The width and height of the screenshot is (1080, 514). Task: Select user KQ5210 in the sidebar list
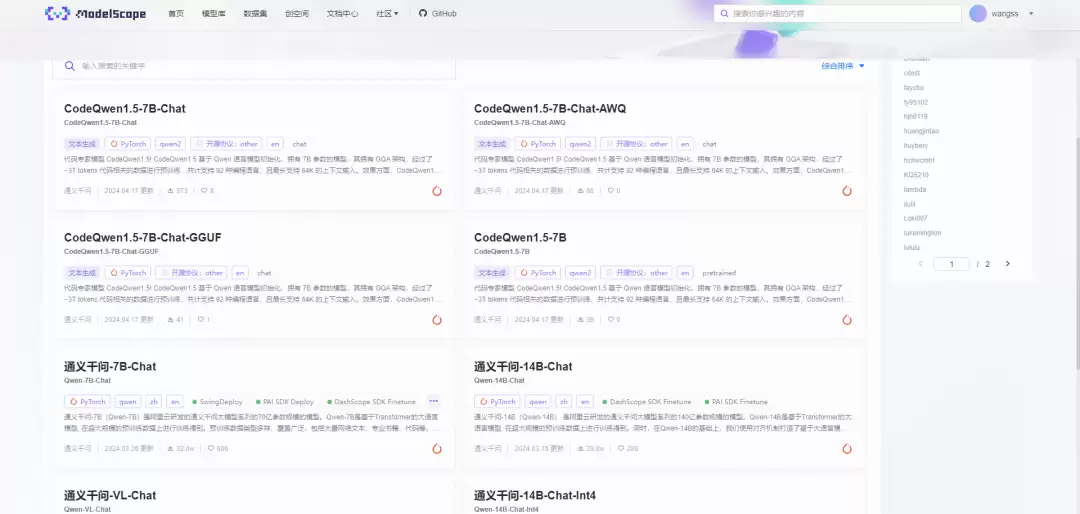pos(915,174)
